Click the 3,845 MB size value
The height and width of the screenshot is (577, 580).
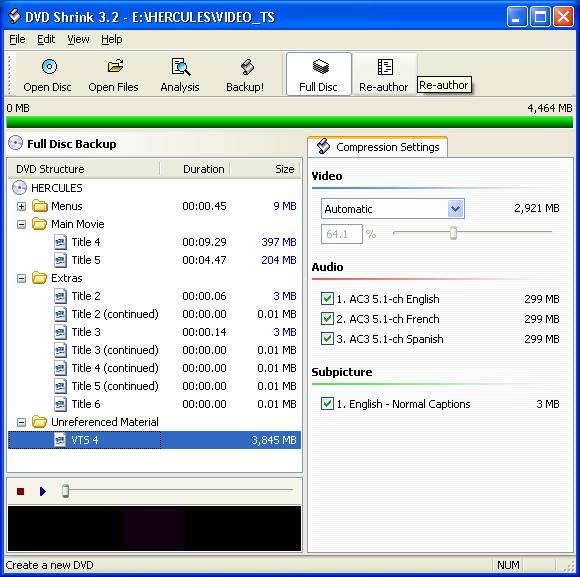(274, 440)
